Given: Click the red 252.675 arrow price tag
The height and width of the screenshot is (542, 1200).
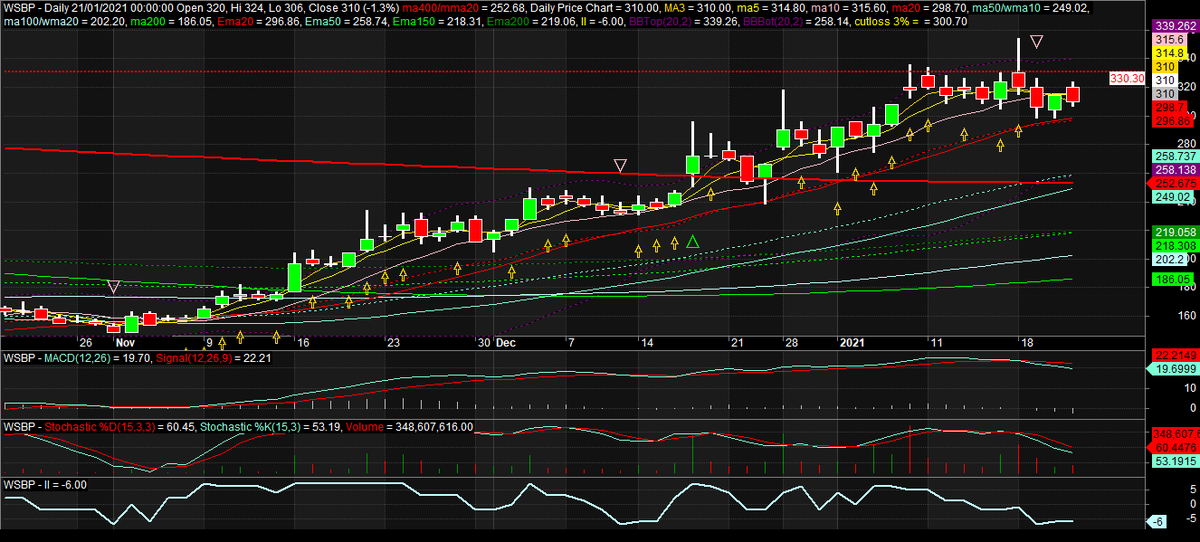Looking at the screenshot, I should (x=1175, y=184).
